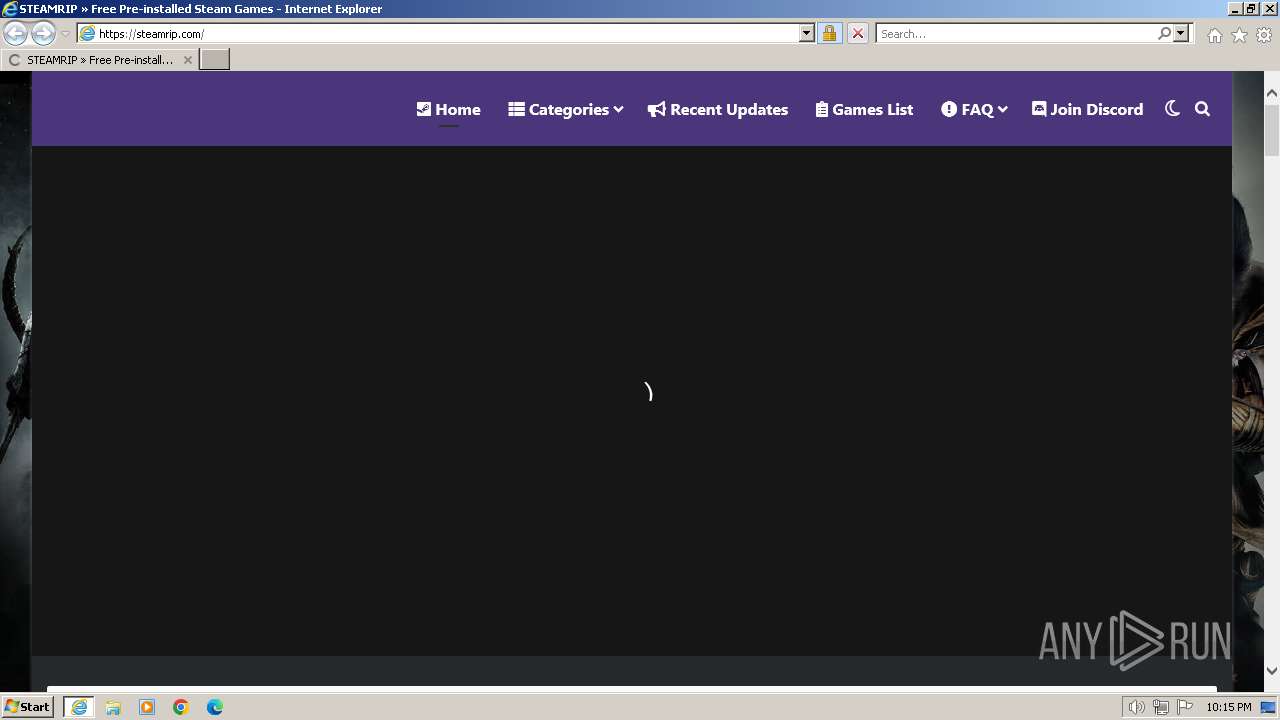Click the page scrollbar up arrow
Image resolution: width=1280 pixels, height=720 pixels.
(1272, 93)
